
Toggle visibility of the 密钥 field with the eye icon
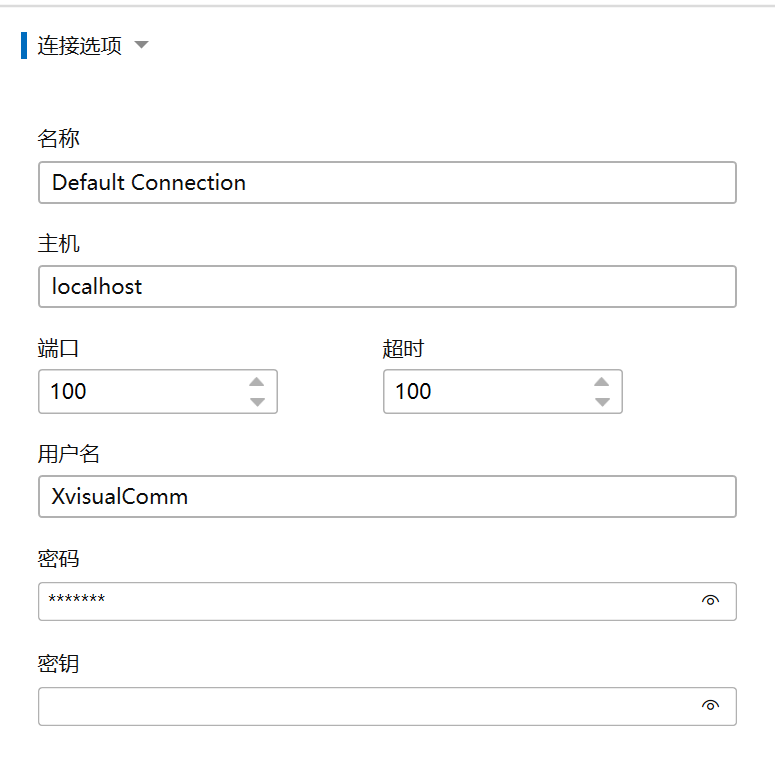click(711, 705)
